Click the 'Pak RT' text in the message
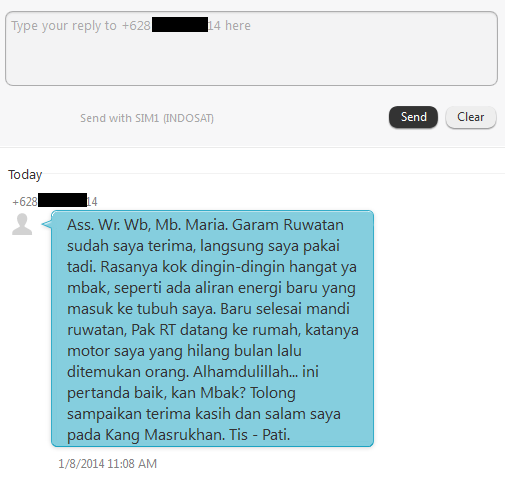The image size is (505, 480). point(153,330)
